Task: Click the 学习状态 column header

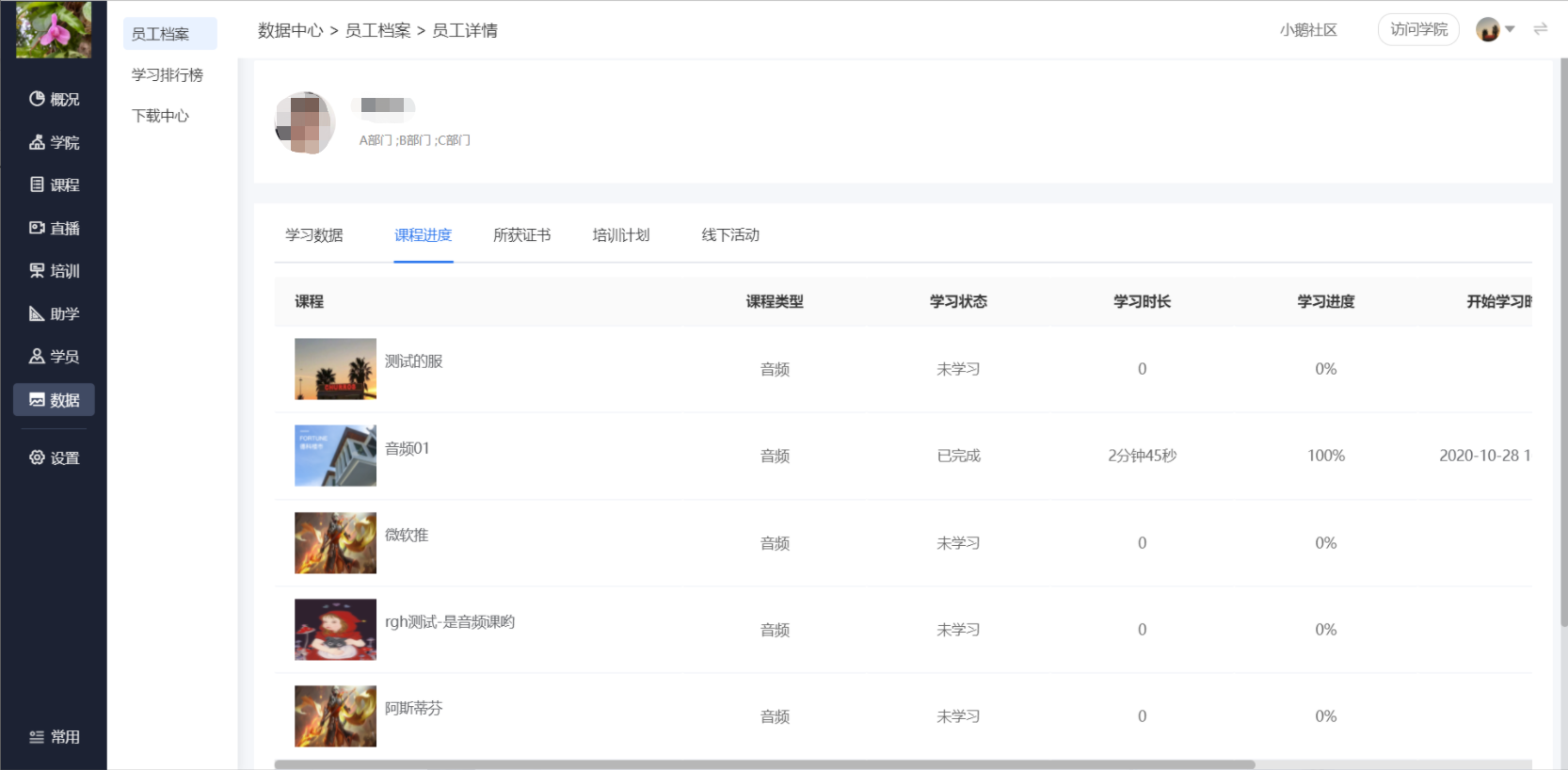Action: click(x=958, y=301)
